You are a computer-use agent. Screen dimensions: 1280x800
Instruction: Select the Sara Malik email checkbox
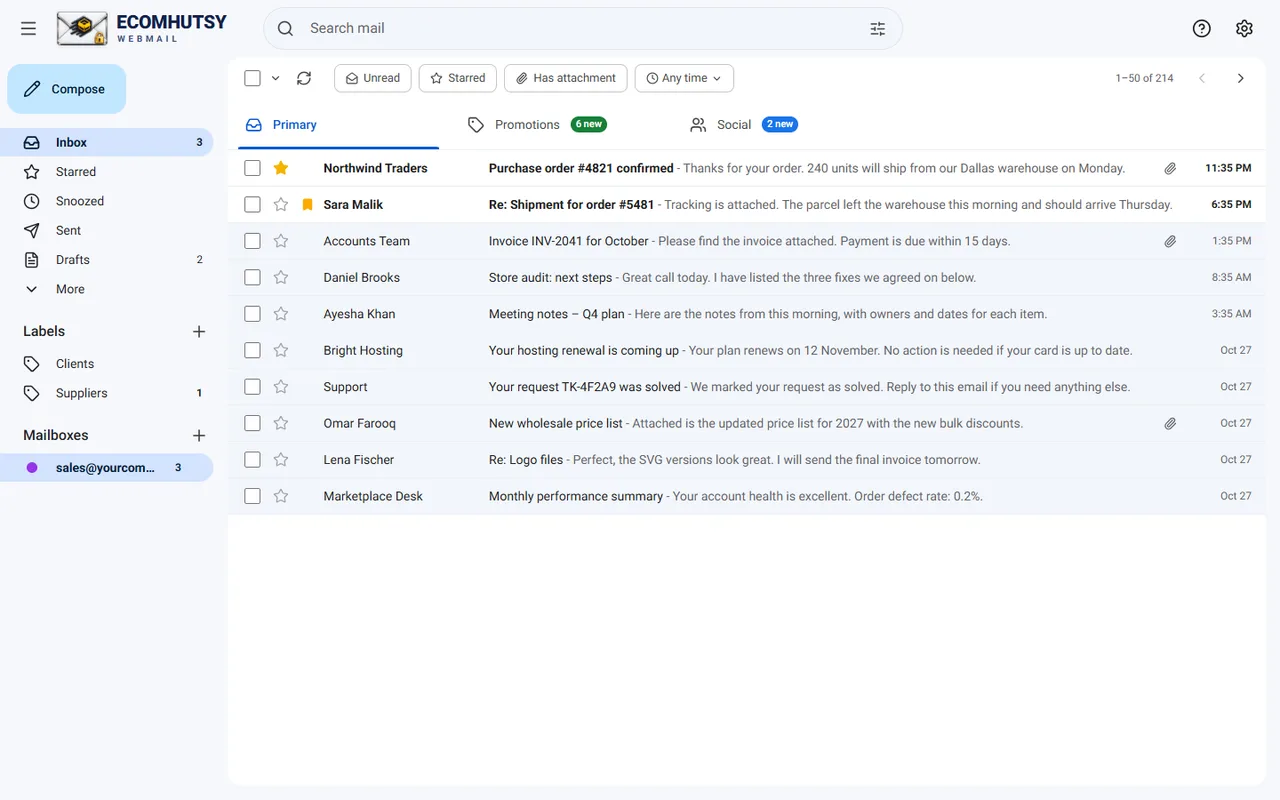tap(252, 205)
